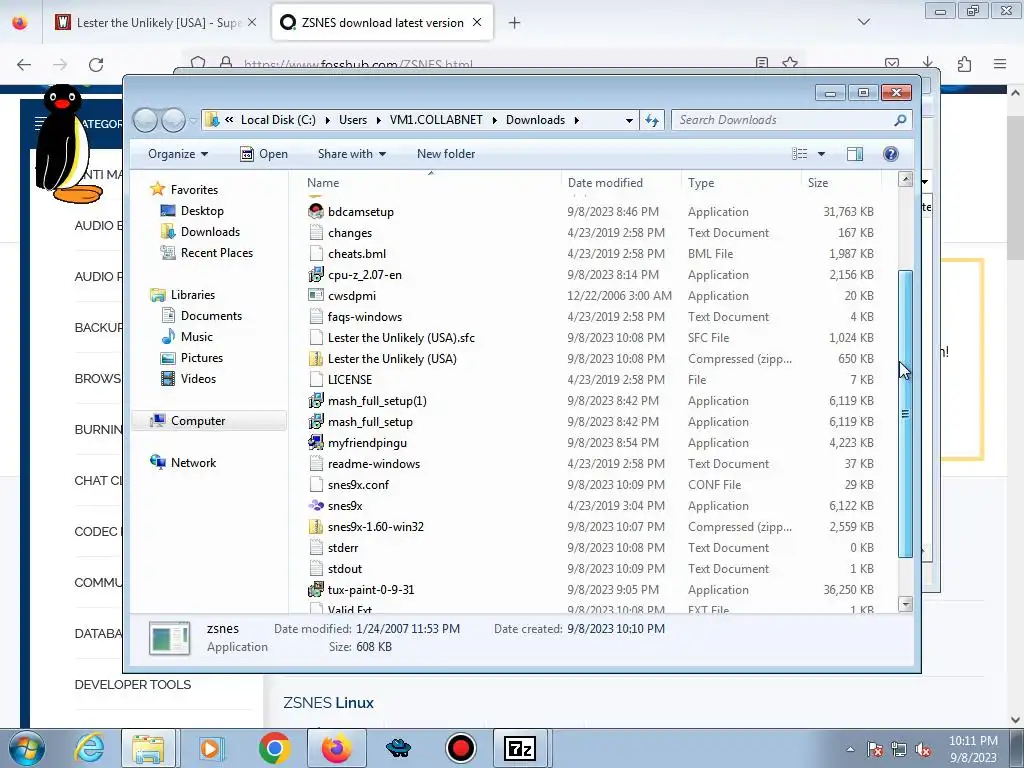This screenshot has width=1024, height=768.
Task: Open the Firefox list all tabs chevron
Action: point(863,22)
